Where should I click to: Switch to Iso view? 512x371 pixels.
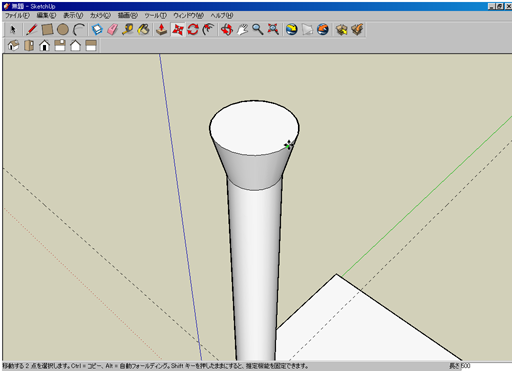(x=13, y=45)
